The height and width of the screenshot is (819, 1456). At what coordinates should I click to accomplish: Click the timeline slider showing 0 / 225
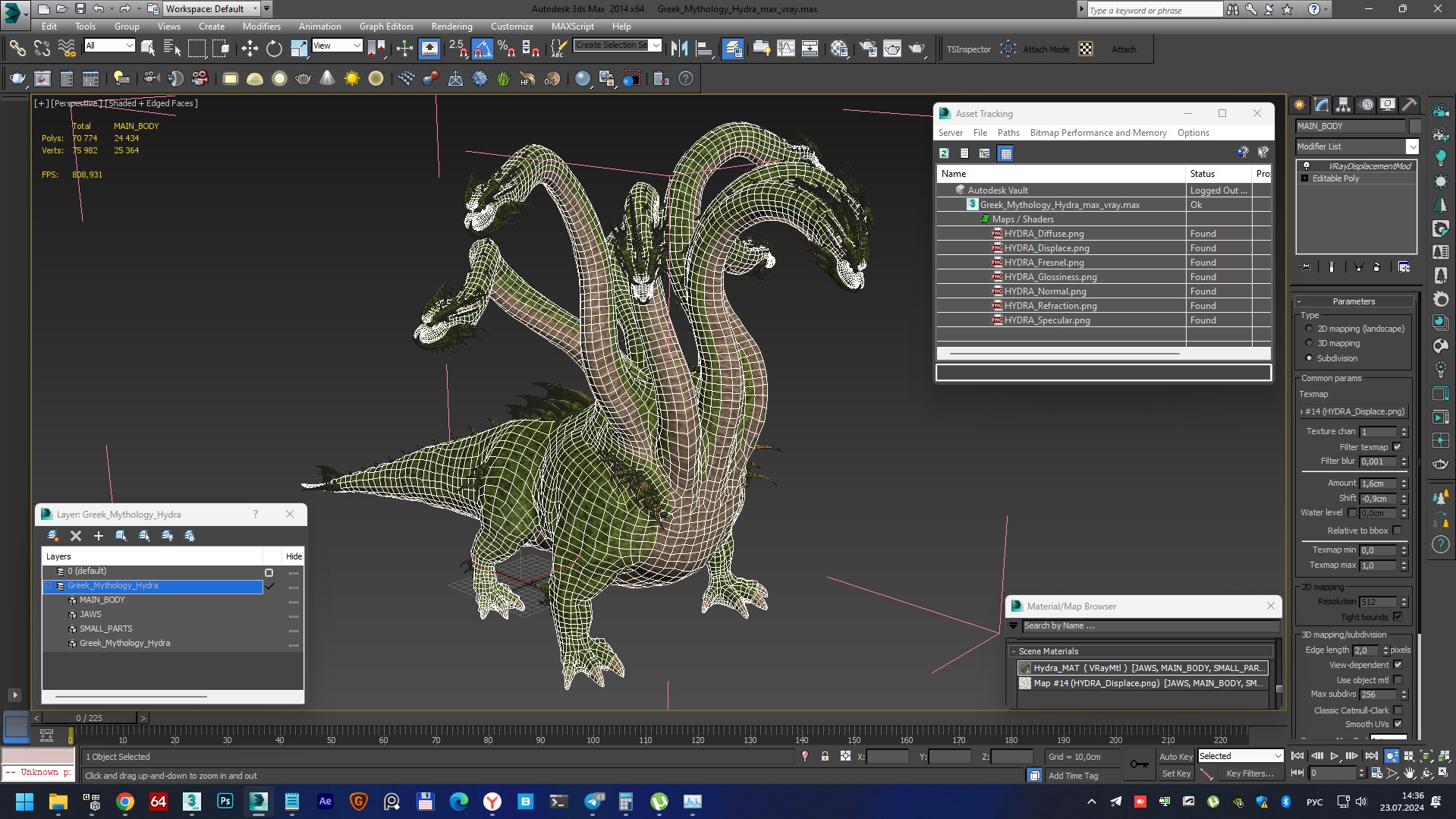pyautogui.click(x=89, y=717)
